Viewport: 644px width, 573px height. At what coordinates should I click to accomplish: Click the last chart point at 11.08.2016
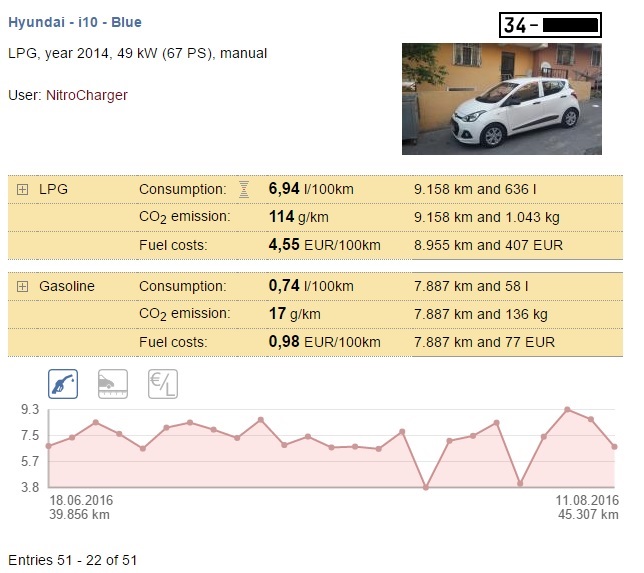point(614,446)
